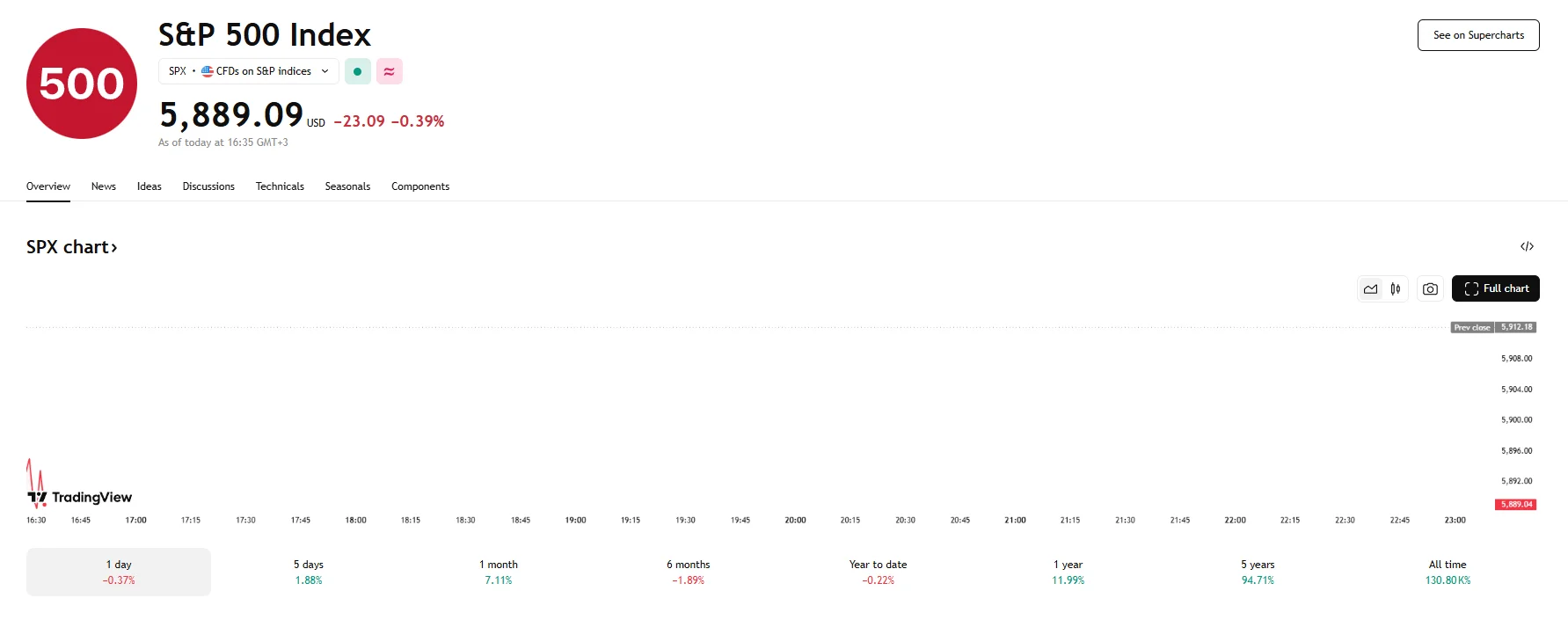The width and height of the screenshot is (1568, 620).
Task: Open See on Supercharts
Action: click(1478, 35)
